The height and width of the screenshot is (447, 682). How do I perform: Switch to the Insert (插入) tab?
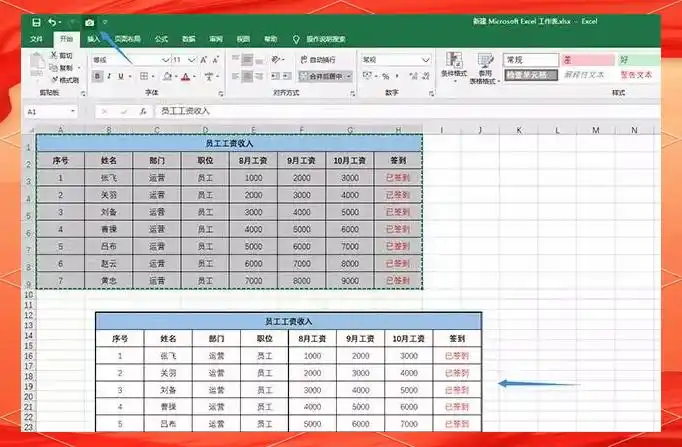tap(94, 39)
